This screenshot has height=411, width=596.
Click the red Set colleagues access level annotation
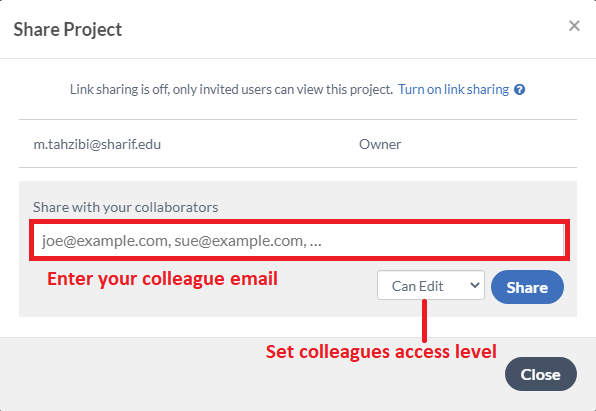coord(381,351)
